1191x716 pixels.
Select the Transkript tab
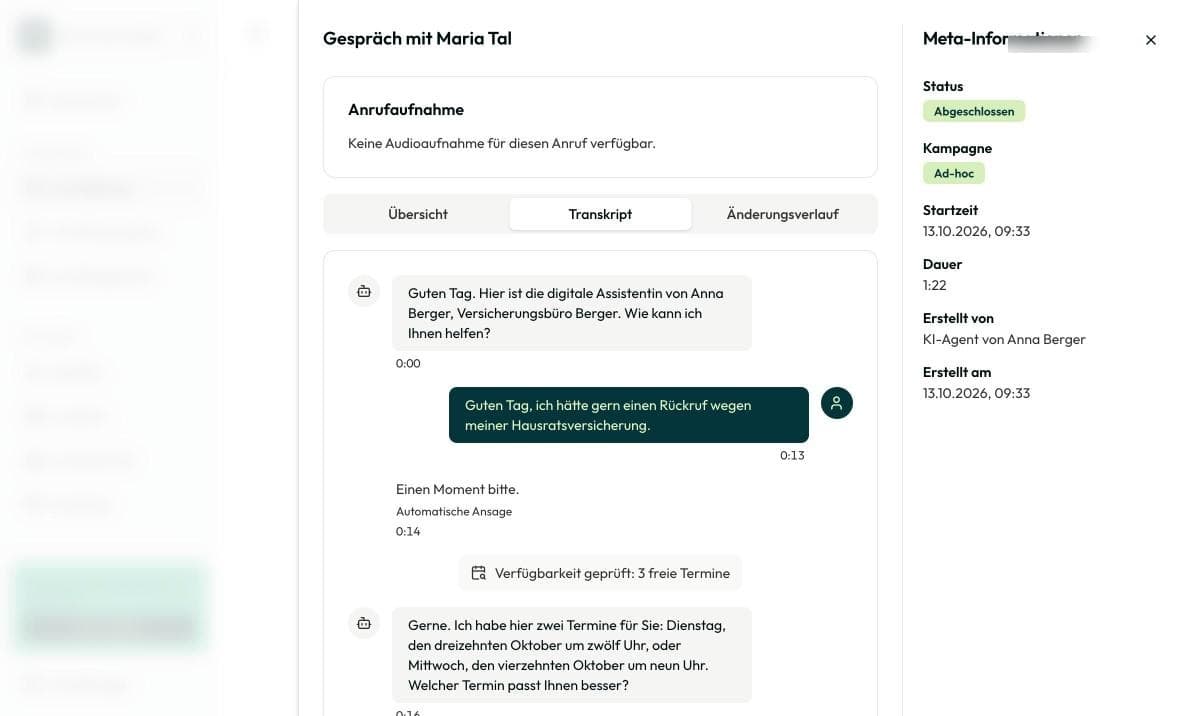[600, 214]
